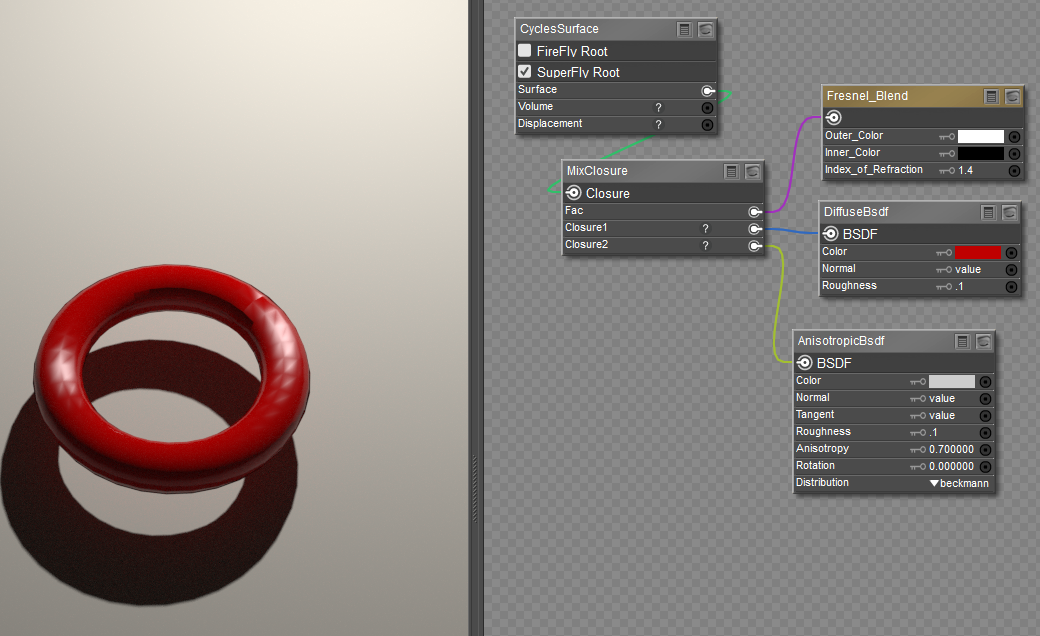Open the DiffuseBsdf red Color swatch
Viewport: 1040px width, 636px height.
[978, 253]
